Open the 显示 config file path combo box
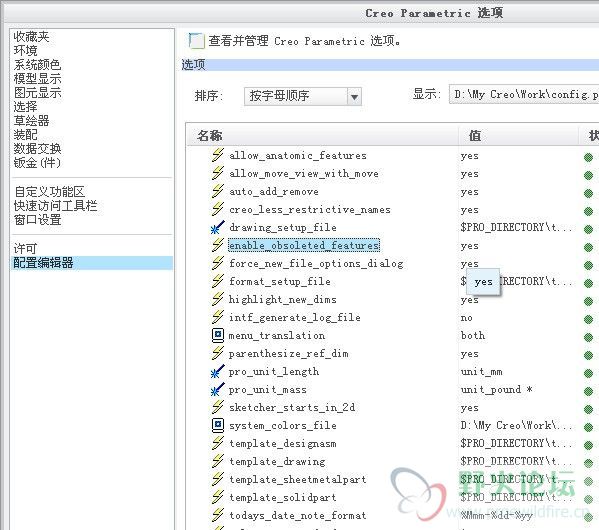This screenshot has height=530, width=599. (524, 94)
